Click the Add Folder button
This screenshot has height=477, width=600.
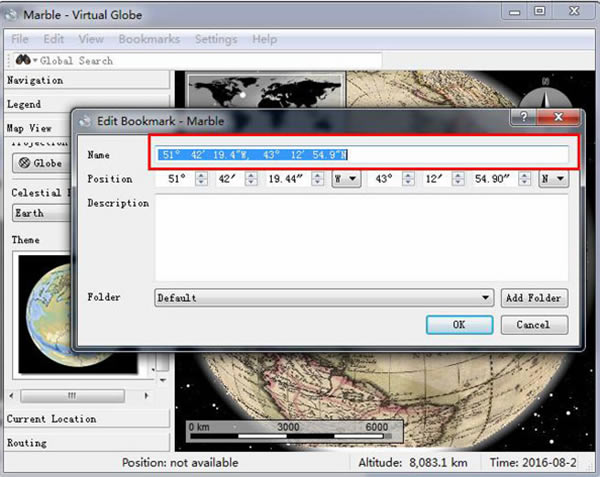(534, 298)
